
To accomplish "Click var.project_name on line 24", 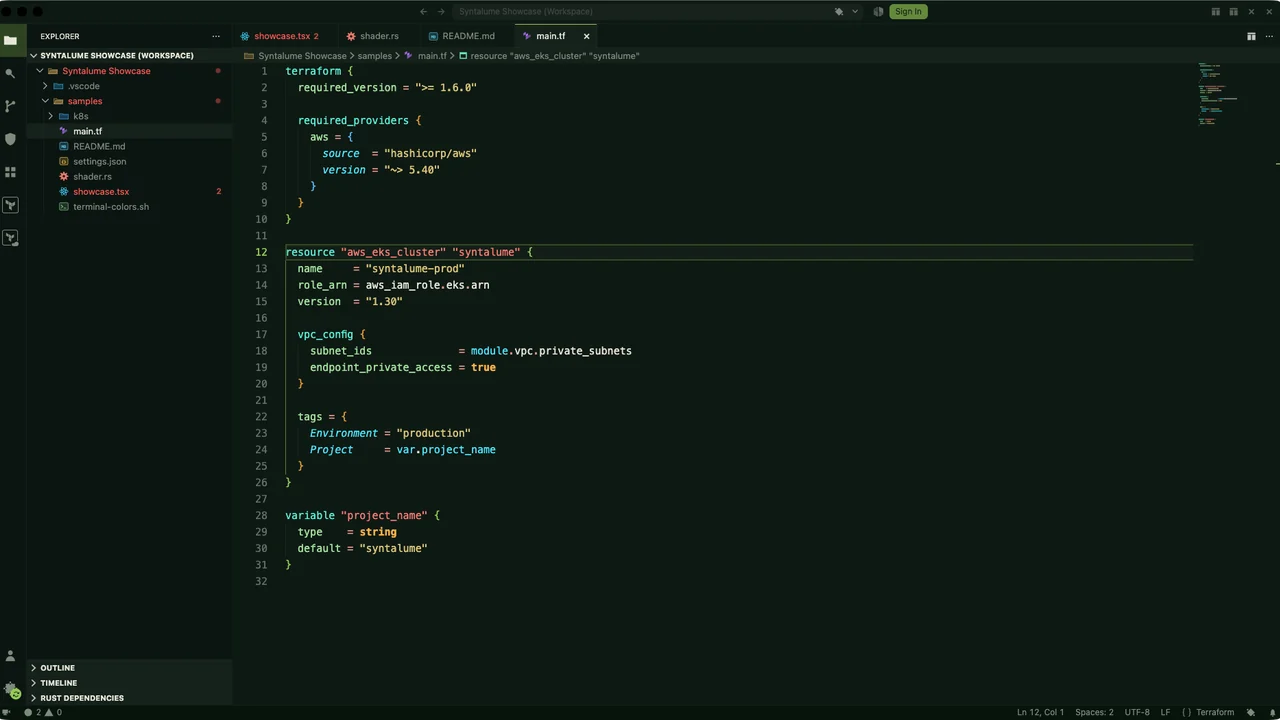I will (x=446, y=449).
